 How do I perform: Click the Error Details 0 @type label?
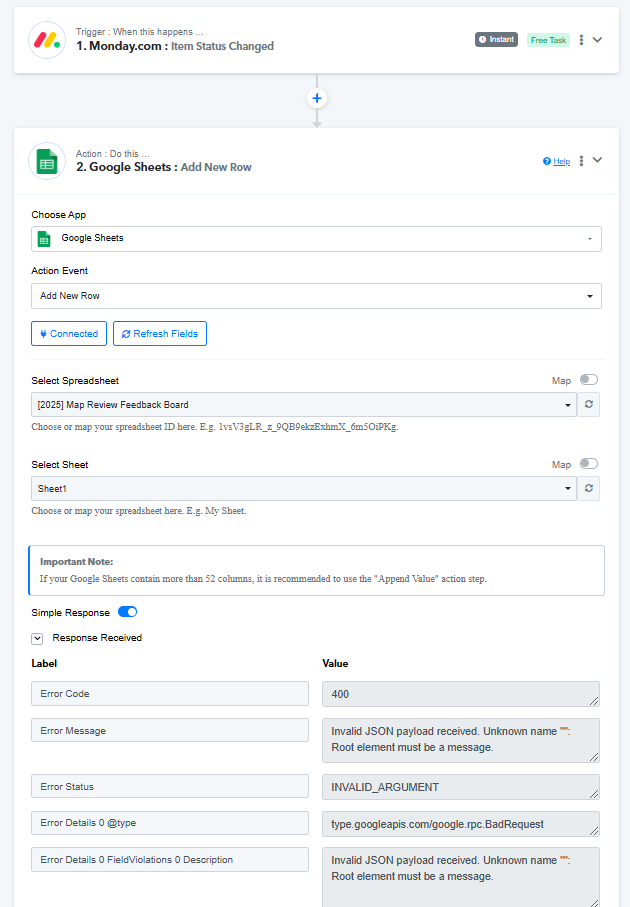(170, 823)
